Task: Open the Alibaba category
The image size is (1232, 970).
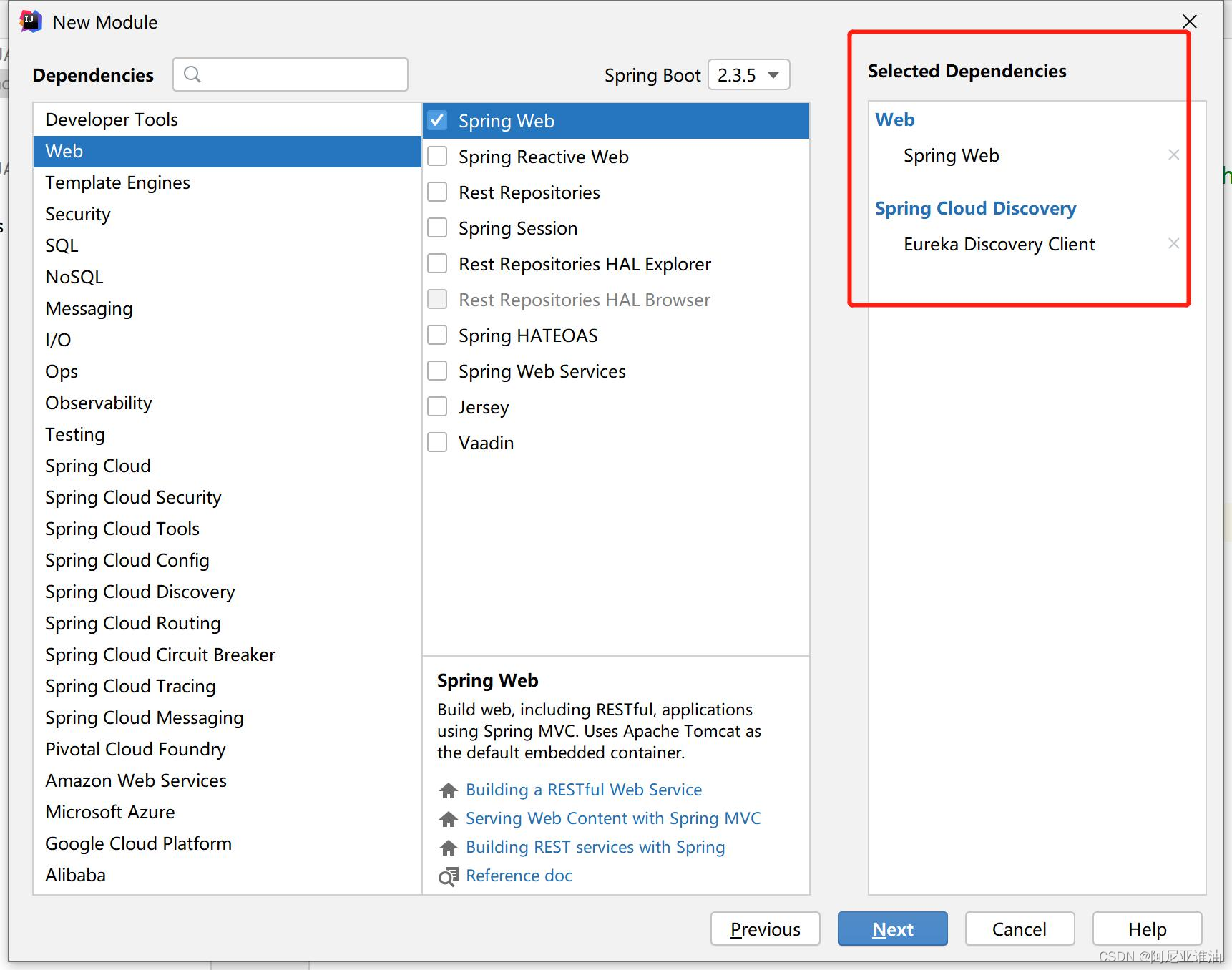Action: click(x=228, y=875)
